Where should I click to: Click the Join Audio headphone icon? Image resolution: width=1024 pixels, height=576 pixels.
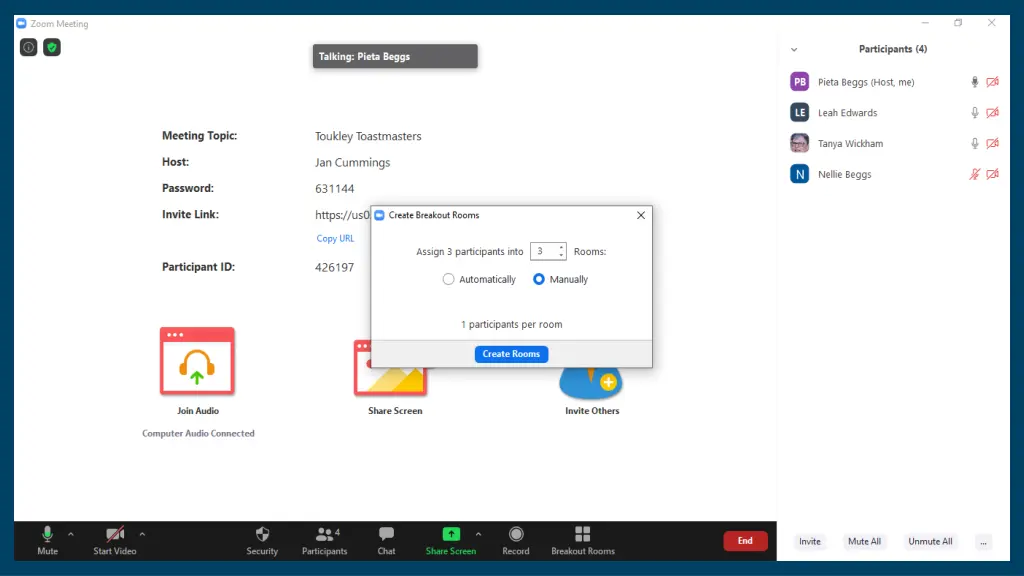(197, 361)
